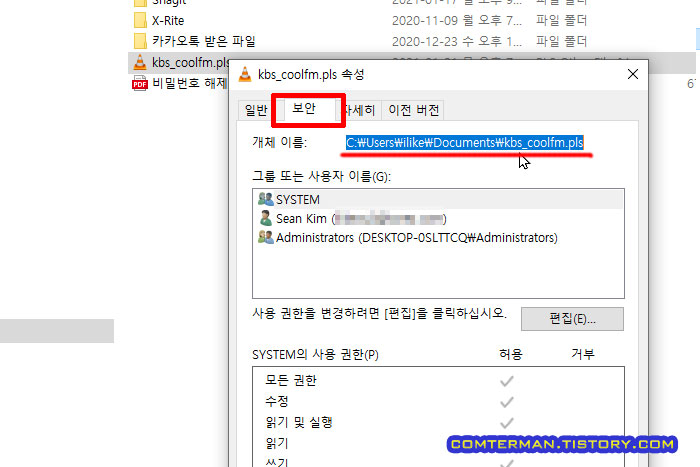Click the 읽기 permission row
The width and height of the screenshot is (700, 467).
point(438,443)
